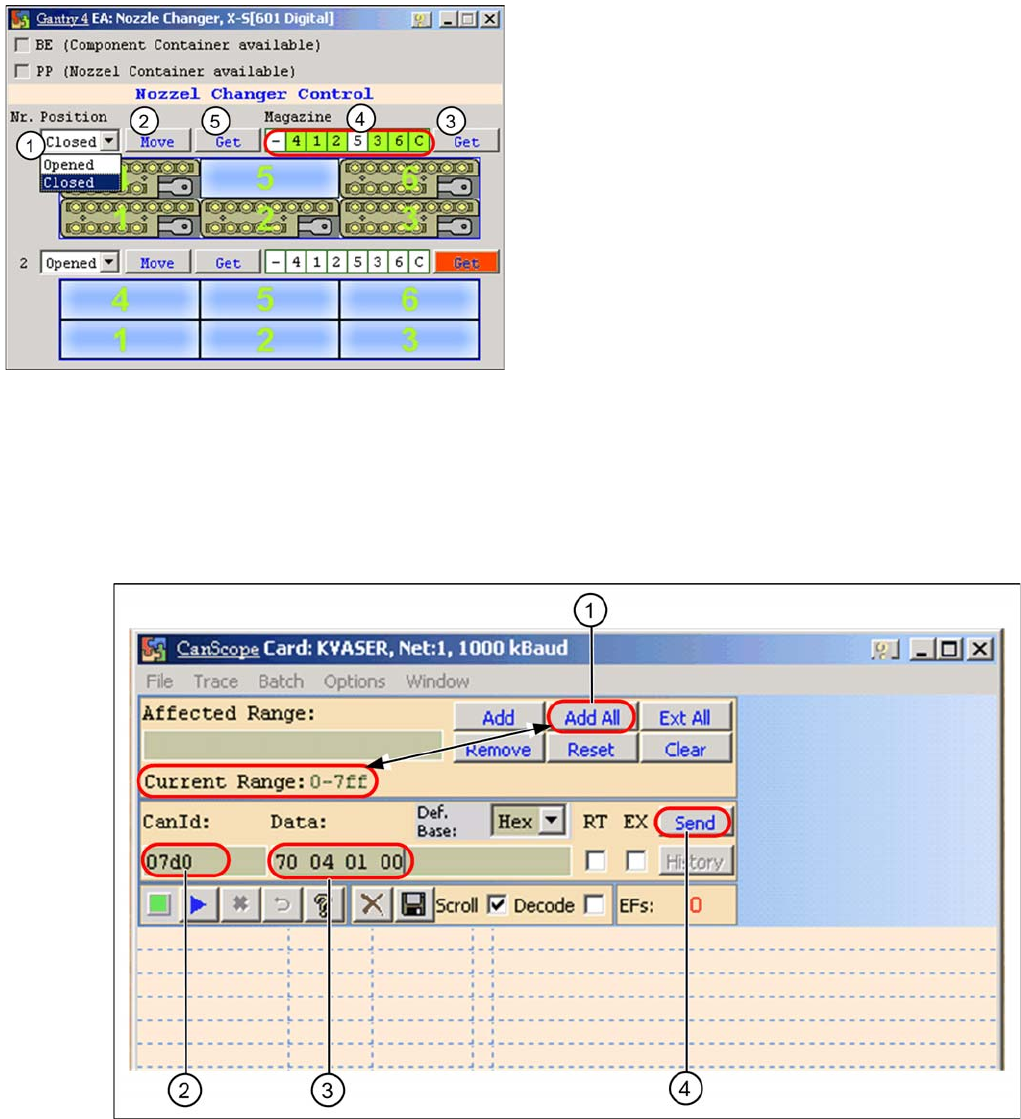Click the magazine Get button for changer 1

(x=467, y=141)
